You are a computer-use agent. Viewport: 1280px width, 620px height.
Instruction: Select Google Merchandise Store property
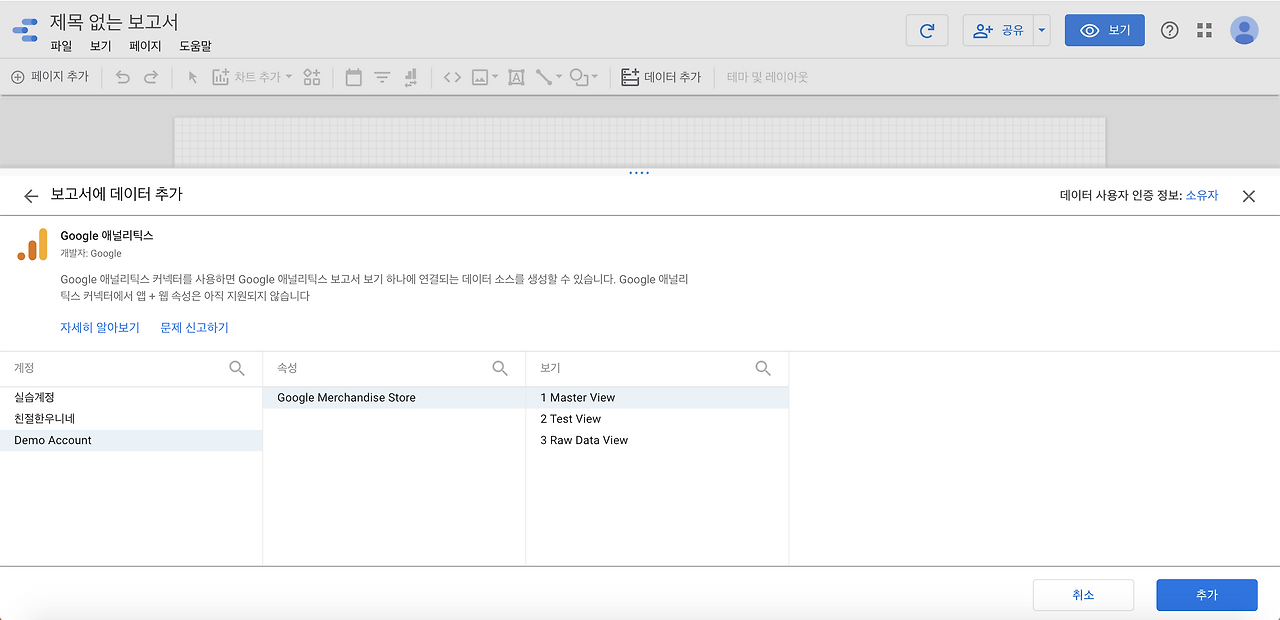(x=394, y=398)
